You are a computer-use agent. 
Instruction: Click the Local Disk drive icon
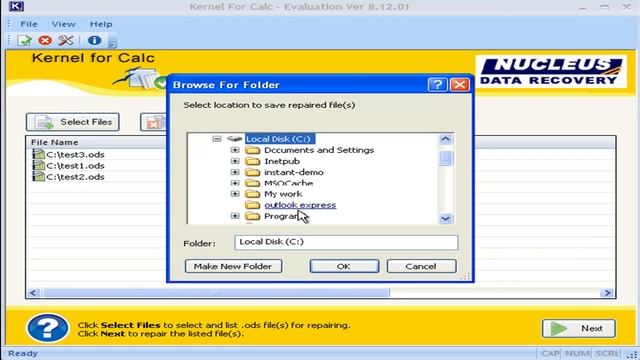click(x=234, y=139)
